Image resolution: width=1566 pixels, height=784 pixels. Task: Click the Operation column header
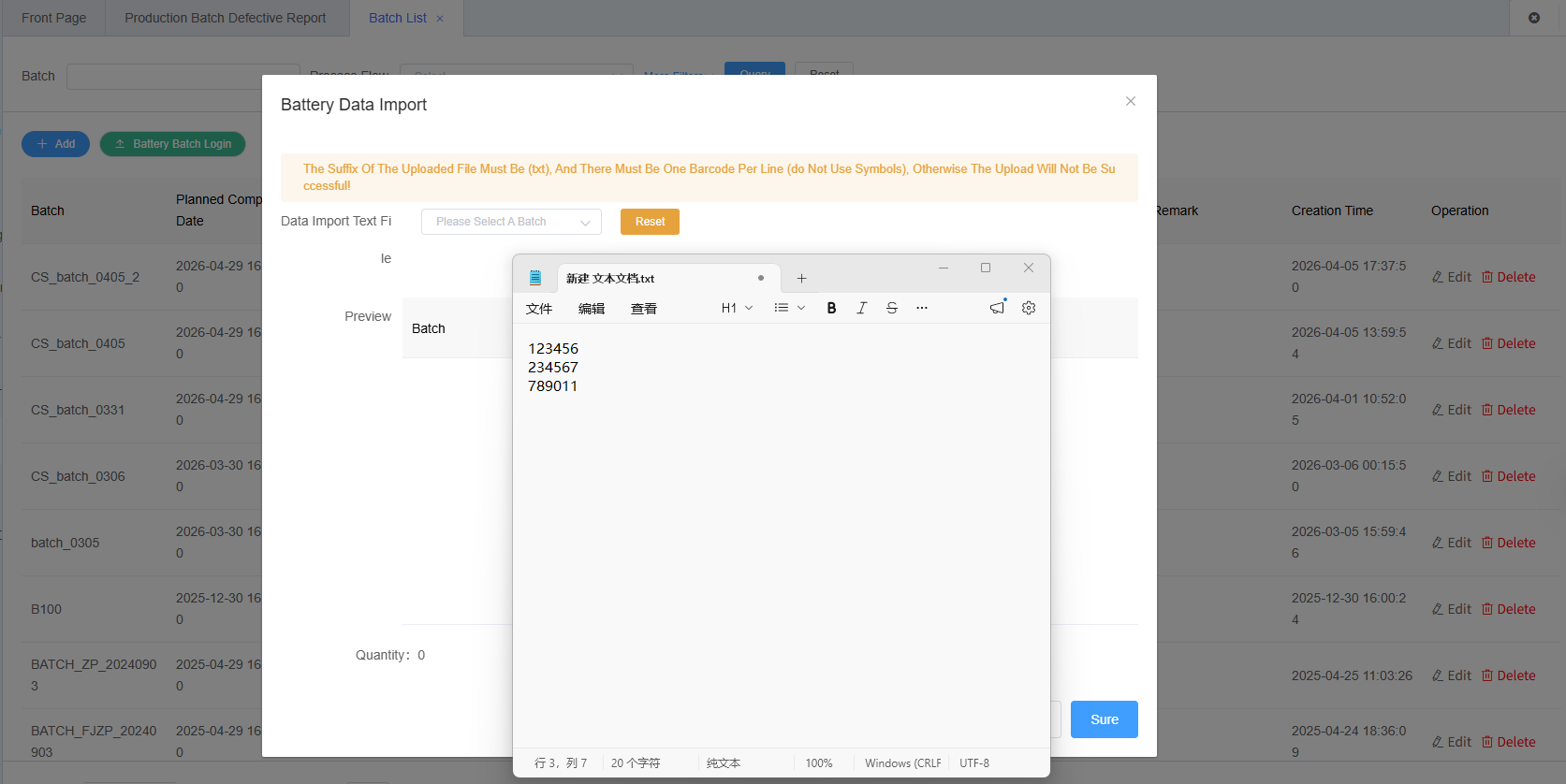pyautogui.click(x=1459, y=211)
